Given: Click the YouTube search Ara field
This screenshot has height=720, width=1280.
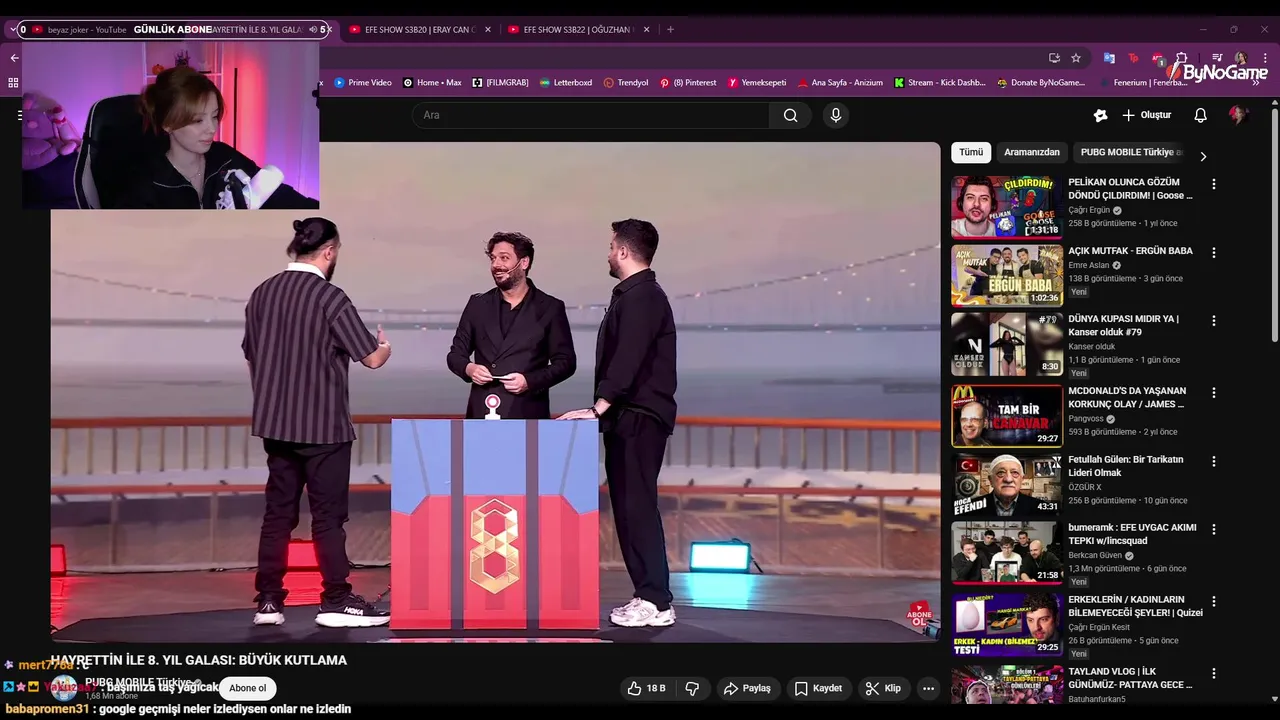Looking at the screenshot, I should [x=591, y=115].
